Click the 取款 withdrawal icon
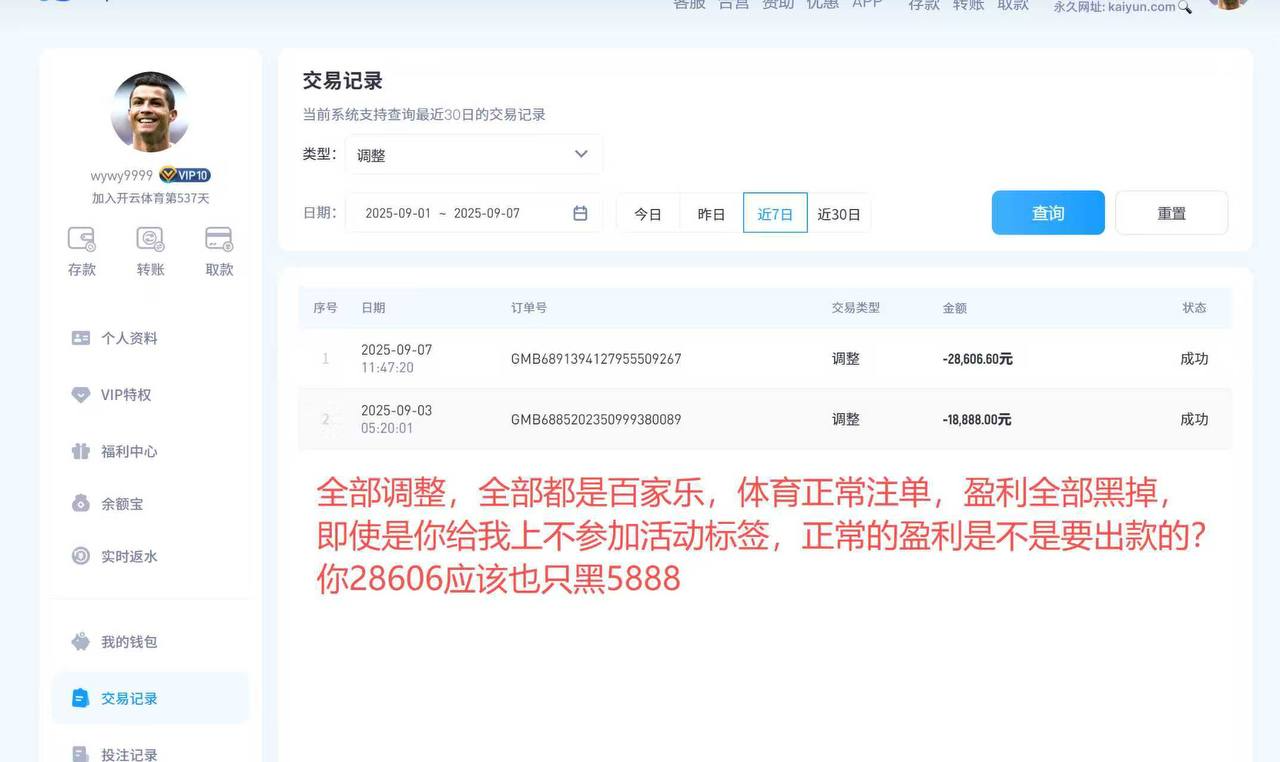The height and width of the screenshot is (762, 1280). pyautogui.click(x=218, y=251)
